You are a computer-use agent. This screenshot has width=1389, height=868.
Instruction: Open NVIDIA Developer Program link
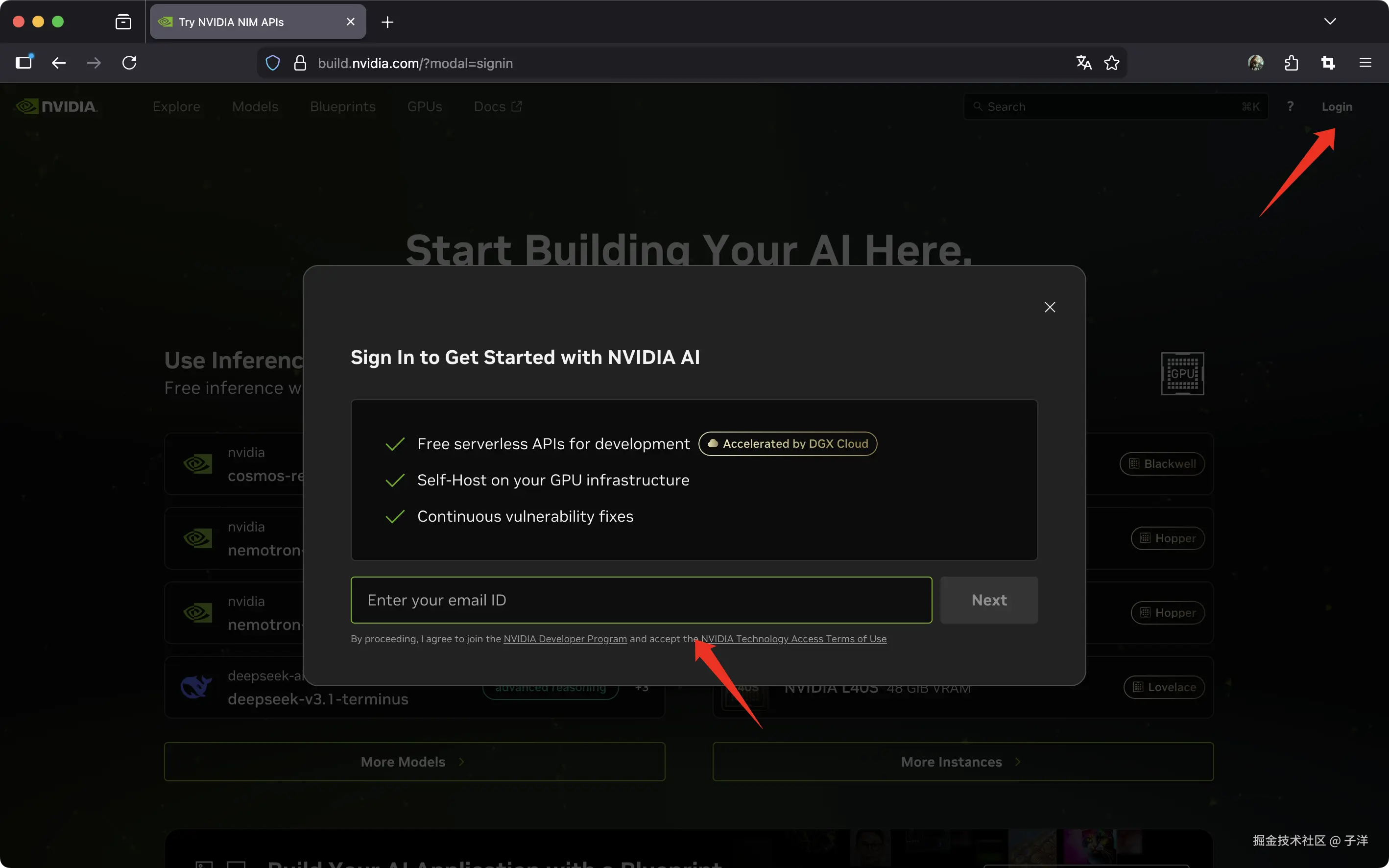point(565,639)
